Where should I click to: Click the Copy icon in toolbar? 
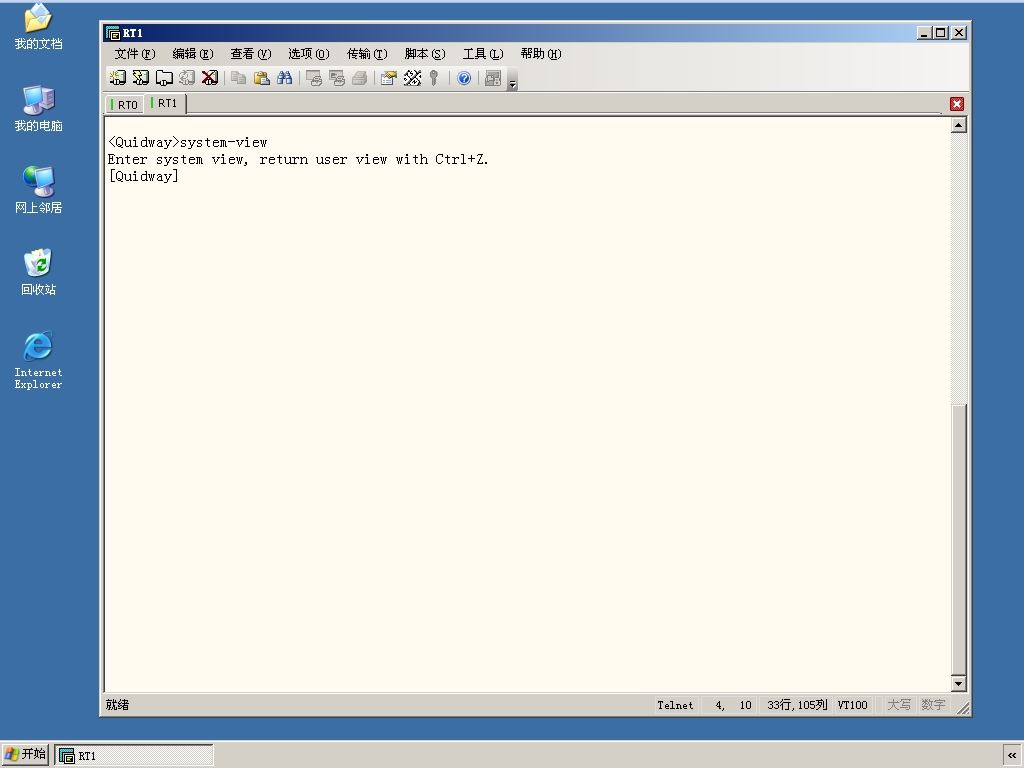pos(239,78)
